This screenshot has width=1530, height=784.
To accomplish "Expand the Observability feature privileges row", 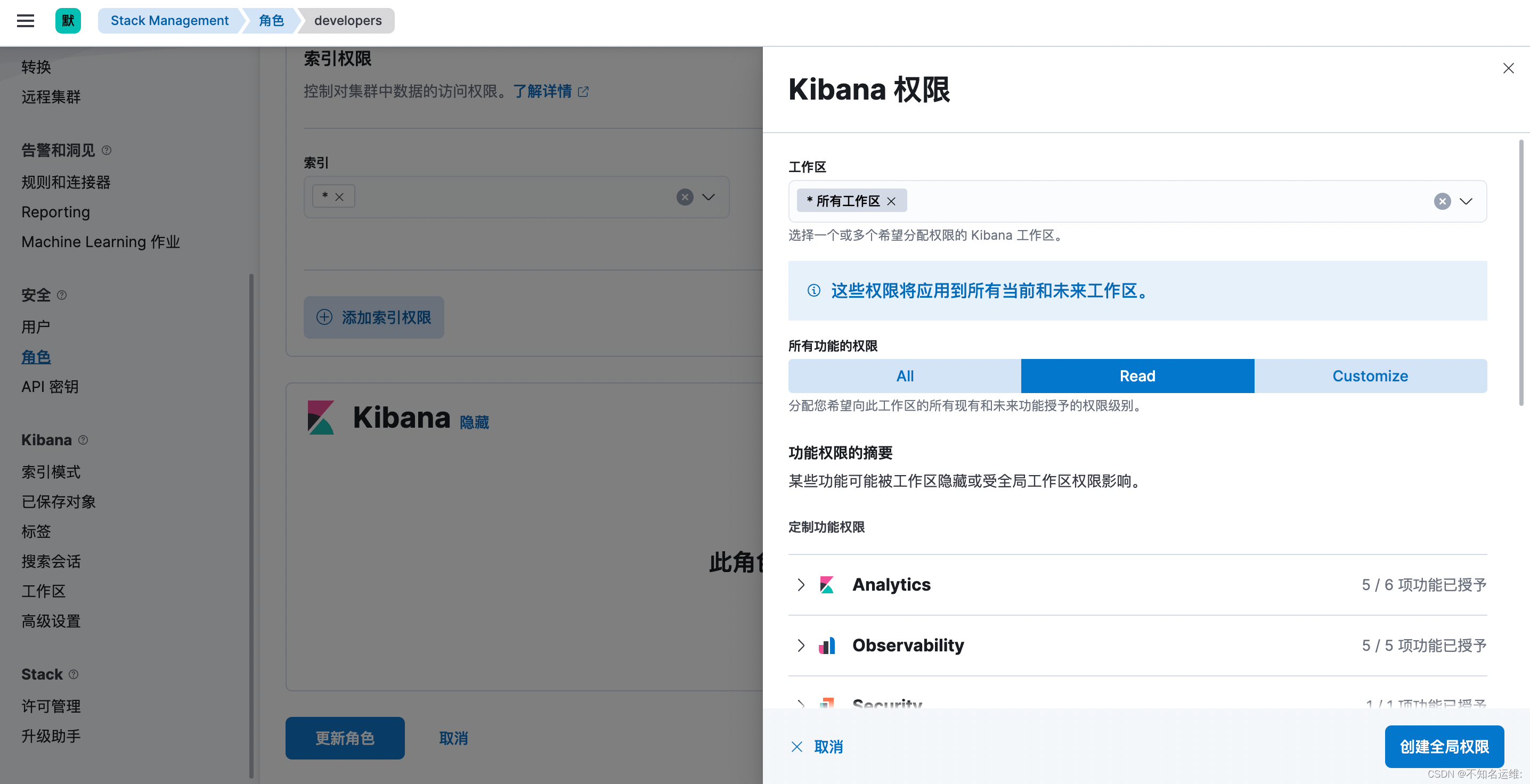I will [x=801, y=646].
